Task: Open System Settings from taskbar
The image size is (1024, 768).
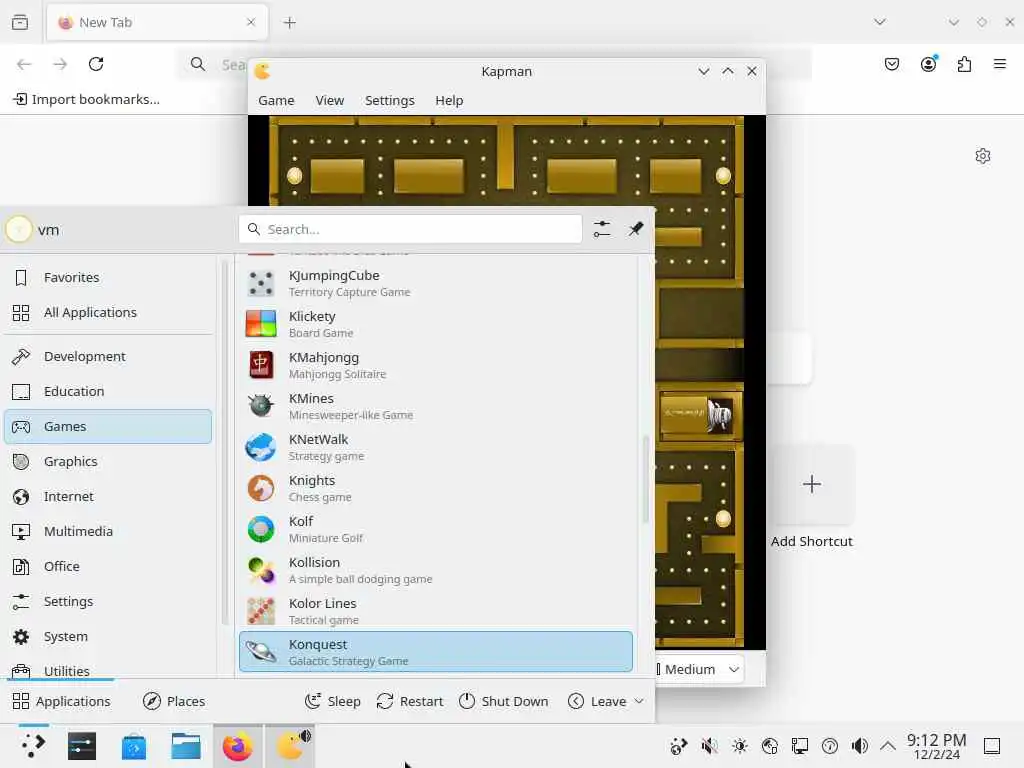Action: point(82,746)
